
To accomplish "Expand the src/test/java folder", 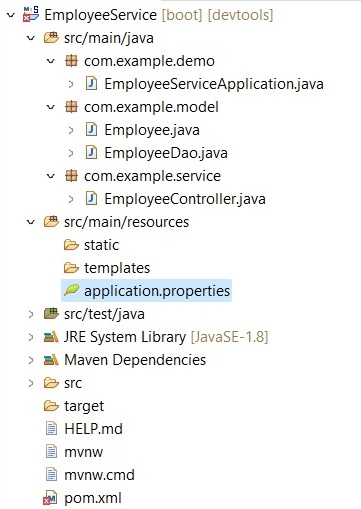I will pyautogui.click(x=31, y=314).
